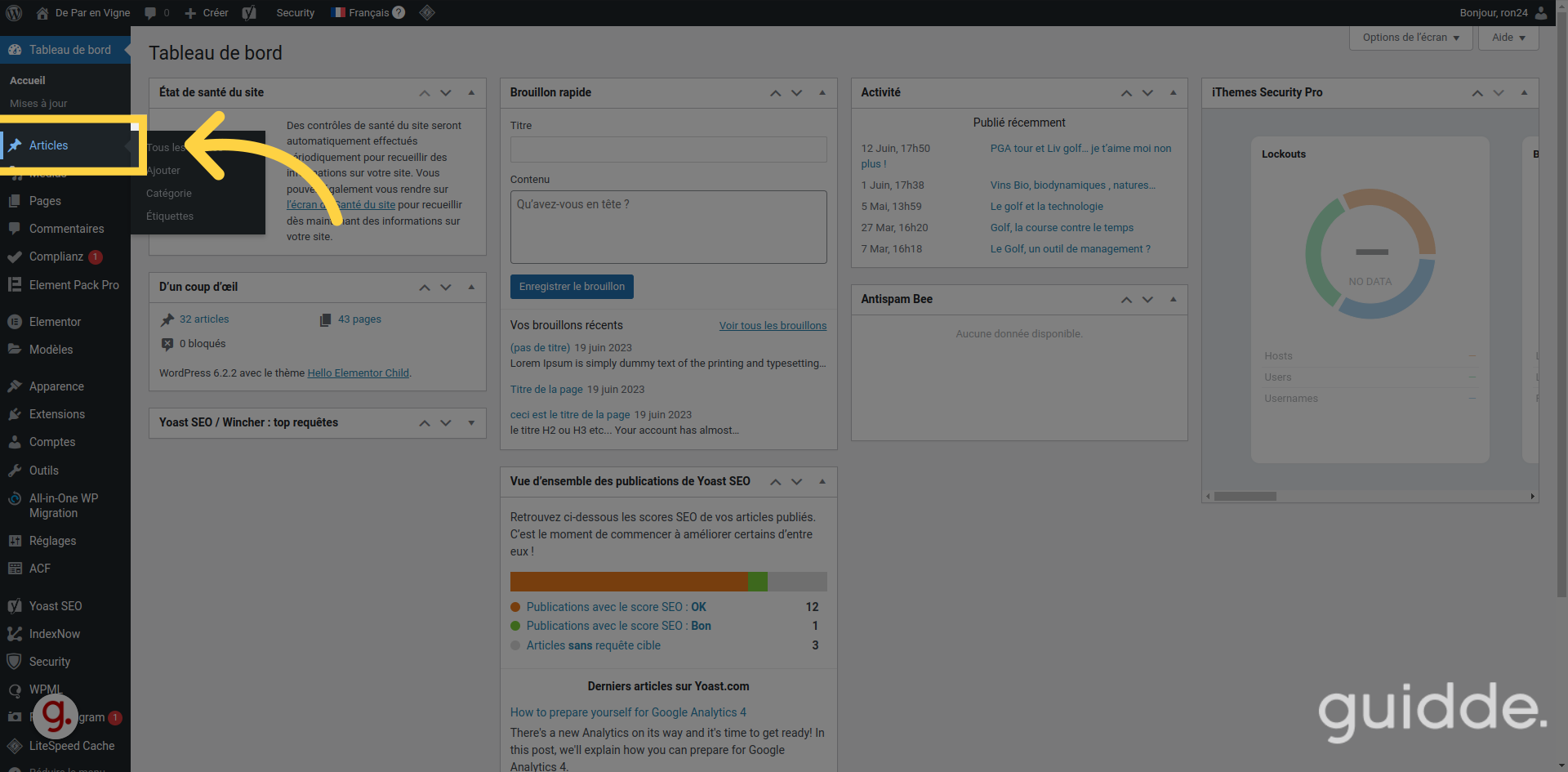Screen dimensions: 1568x772
Task: Click in the Titre input field
Action: [x=668, y=149]
